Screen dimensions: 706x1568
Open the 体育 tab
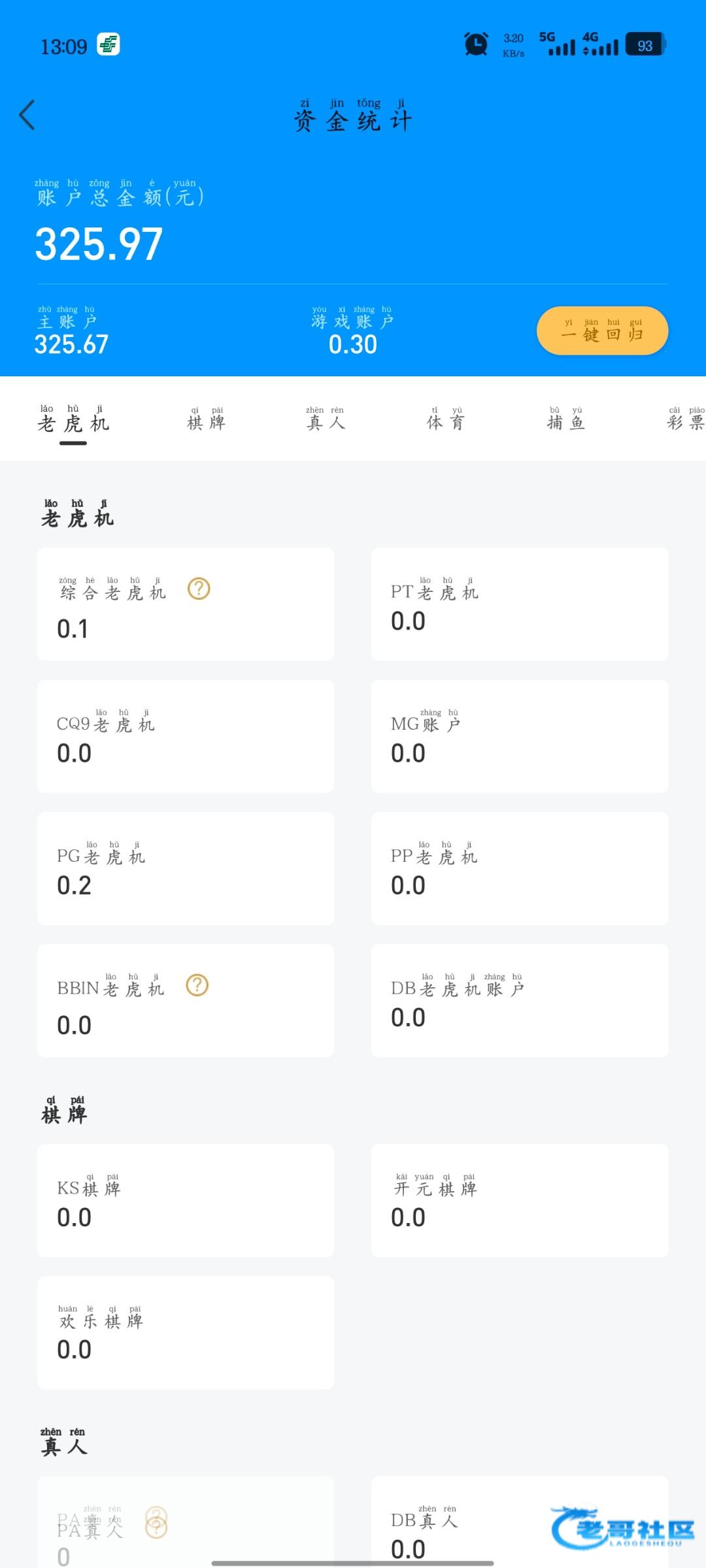point(445,421)
